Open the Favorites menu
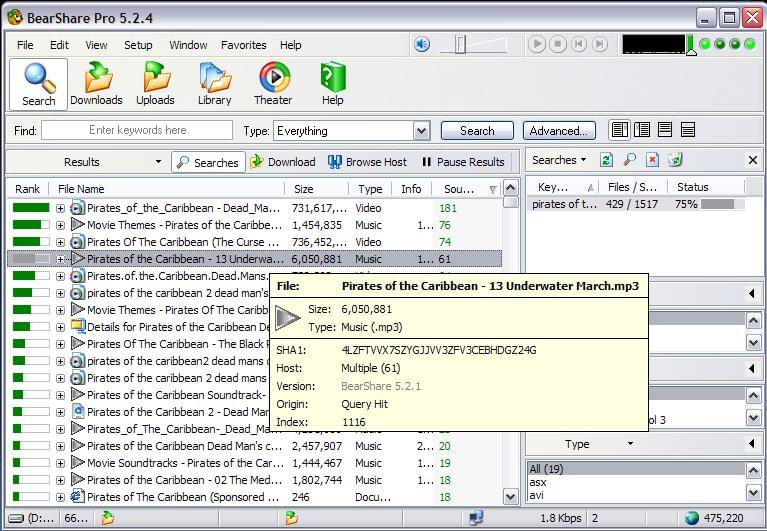This screenshot has width=767, height=531. [244, 45]
